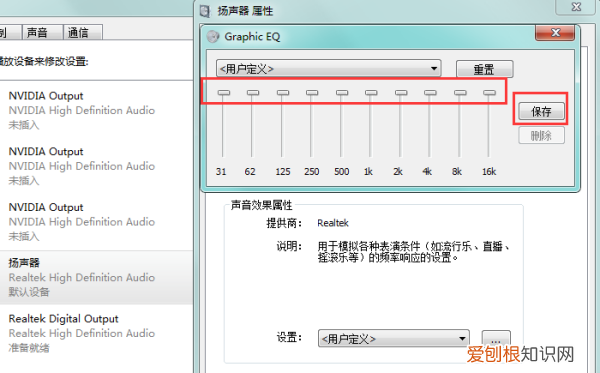Select the second NVIDIA Output device
Image resolution: width=600 pixels, height=373 pixels.
pos(96,166)
